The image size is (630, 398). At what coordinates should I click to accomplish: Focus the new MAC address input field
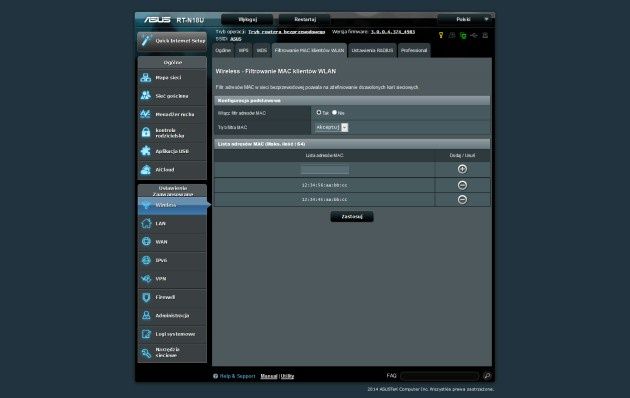tap(325, 169)
